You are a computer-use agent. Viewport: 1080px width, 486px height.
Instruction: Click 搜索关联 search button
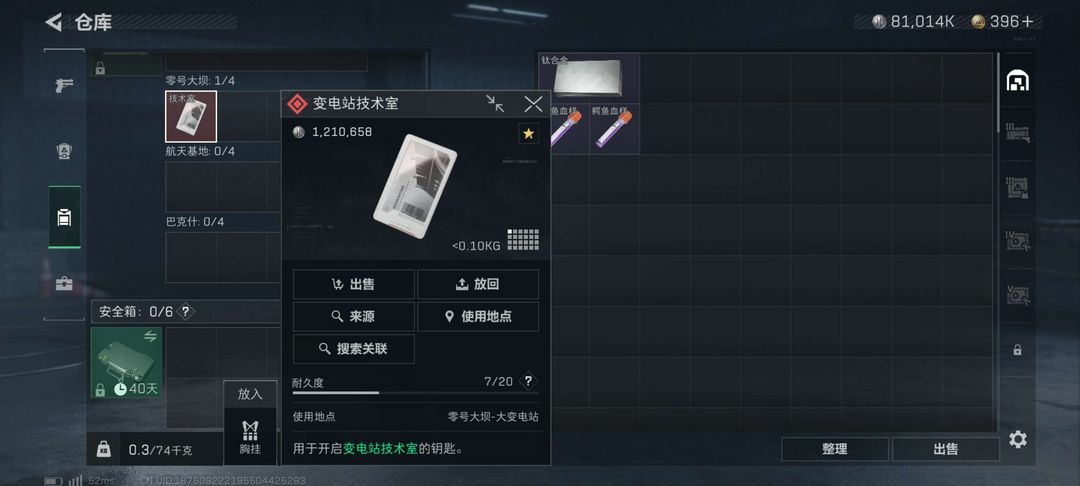click(354, 349)
